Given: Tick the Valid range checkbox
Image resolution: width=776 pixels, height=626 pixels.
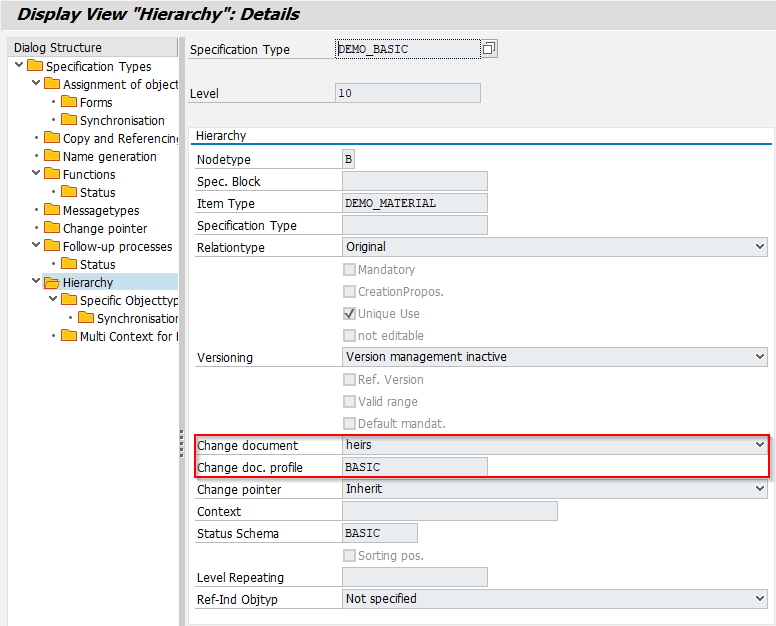Looking at the screenshot, I should [349, 402].
